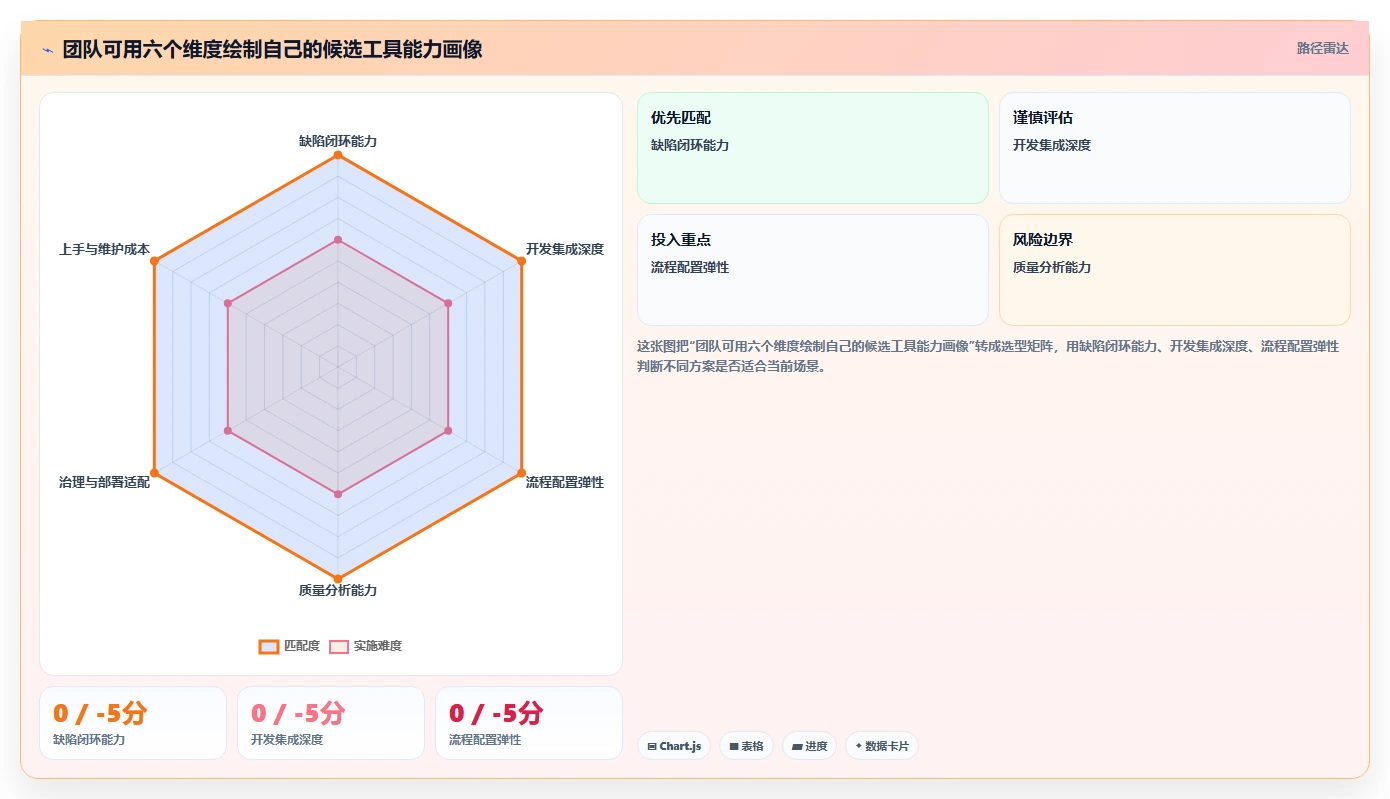1390x799 pixels.
Task: Open the 谨慎评估 card
Action: 1175,148
